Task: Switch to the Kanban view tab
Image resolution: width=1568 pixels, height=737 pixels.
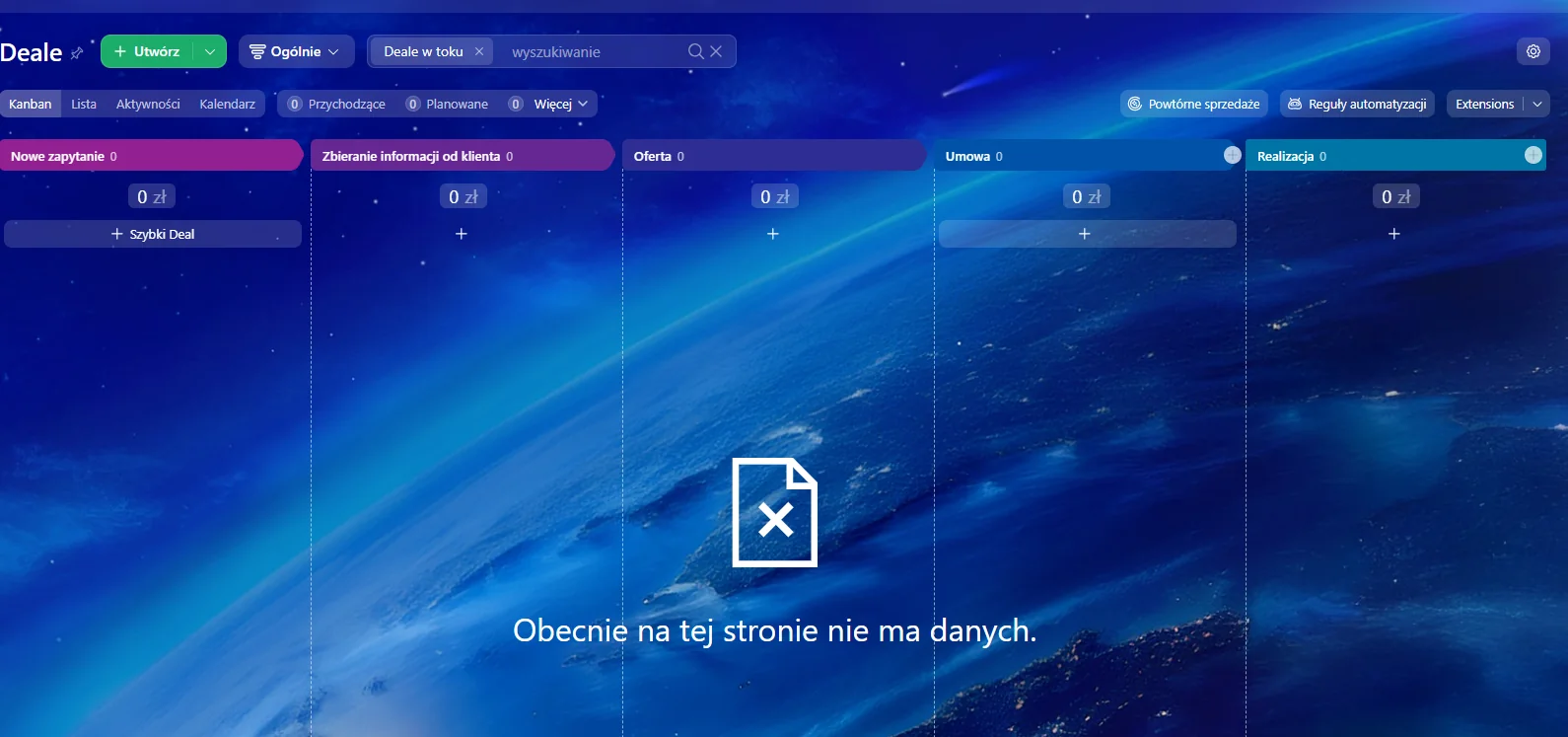Action: point(31,104)
